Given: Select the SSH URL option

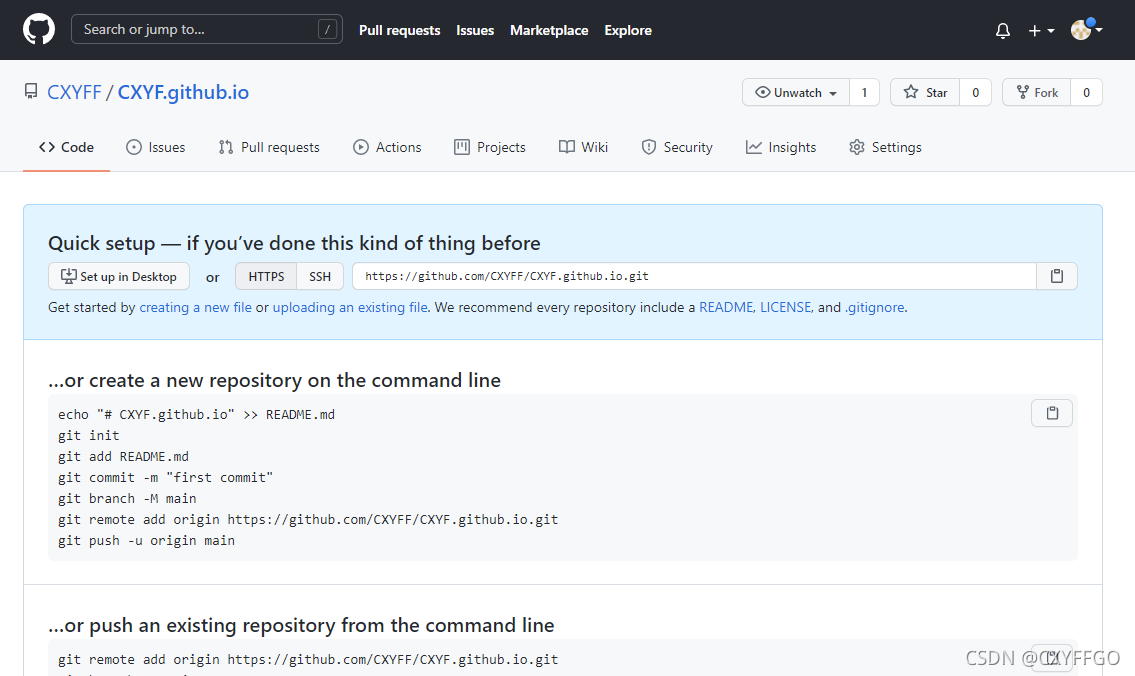Looking at the screenshot, I should coord(320,276).
